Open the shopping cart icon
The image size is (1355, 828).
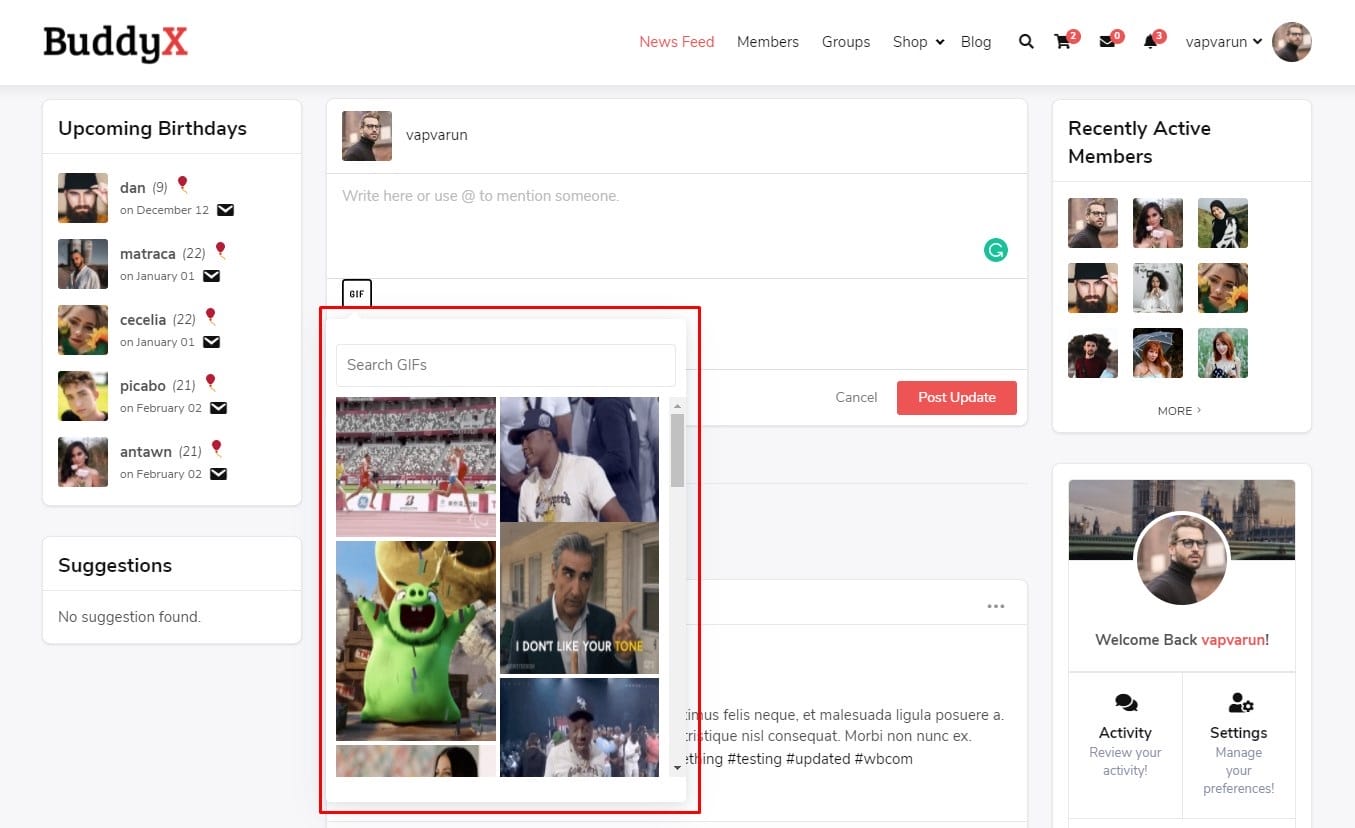(x=1062, y=42)
